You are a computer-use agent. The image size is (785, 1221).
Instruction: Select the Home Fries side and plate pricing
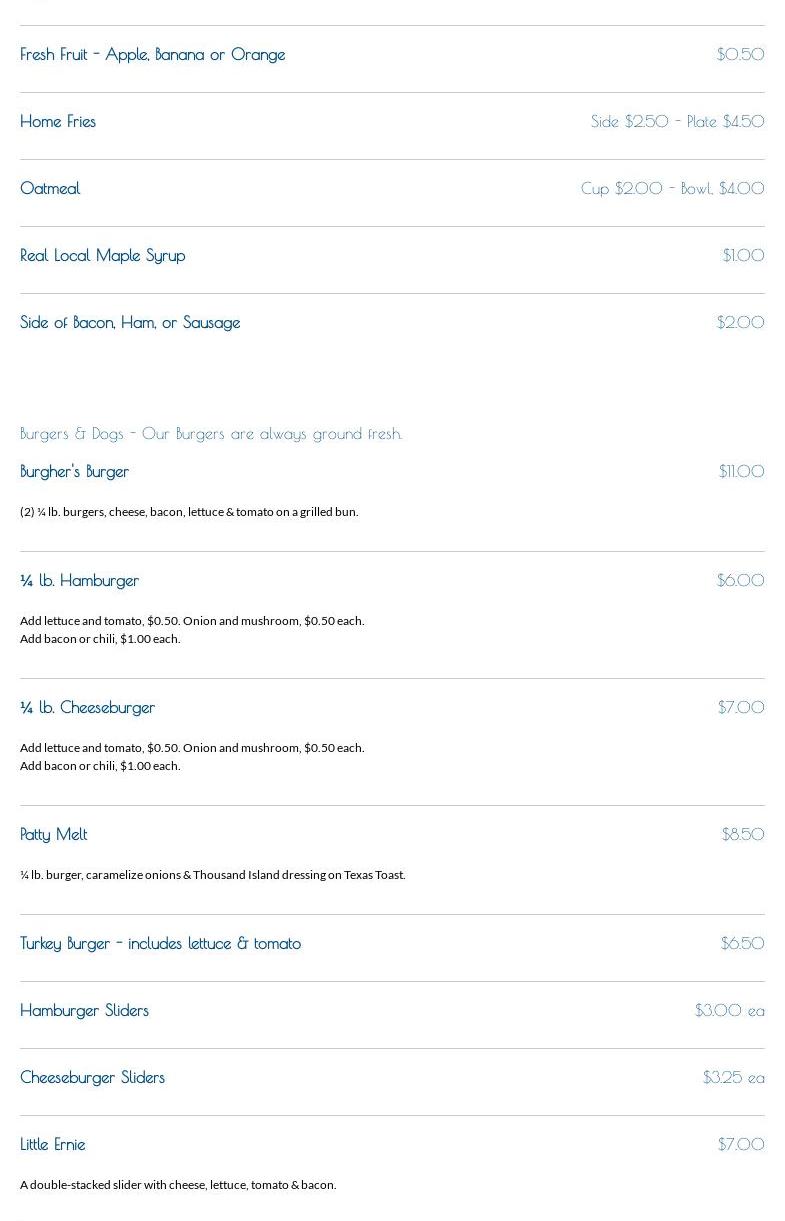coord(677,121)
